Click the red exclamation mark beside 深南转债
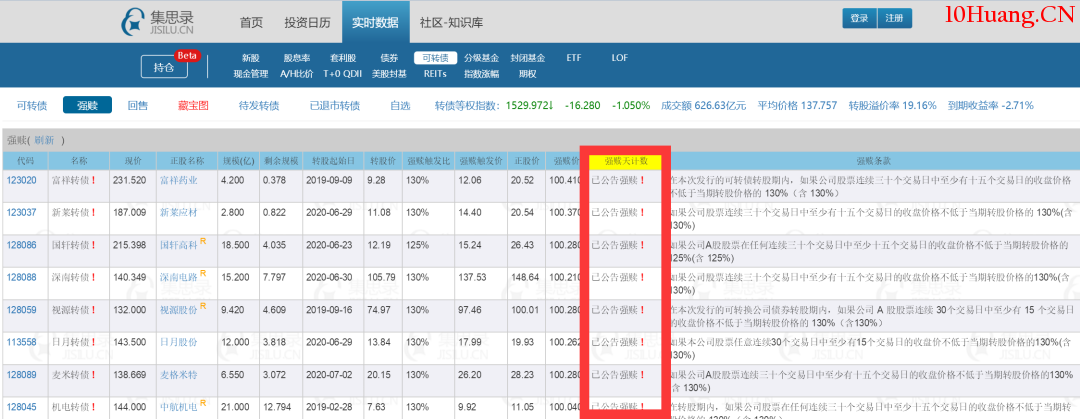Image resolution: width=1080 pixels, height=419 pixels. click(93, 278)
